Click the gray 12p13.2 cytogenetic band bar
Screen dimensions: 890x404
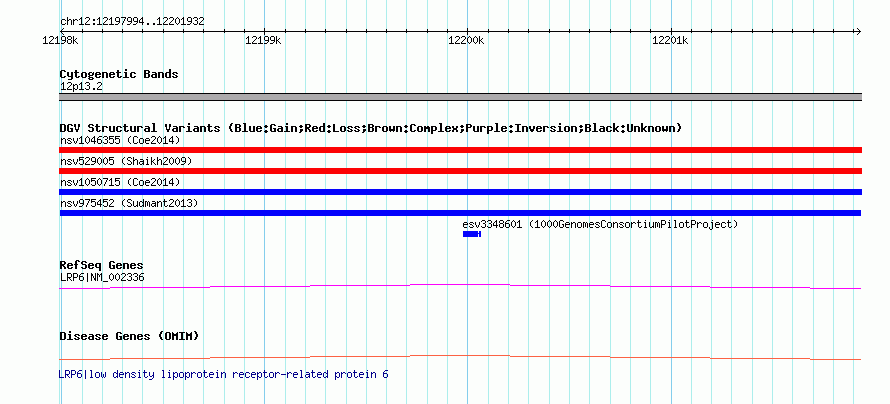tap(461, 97)
